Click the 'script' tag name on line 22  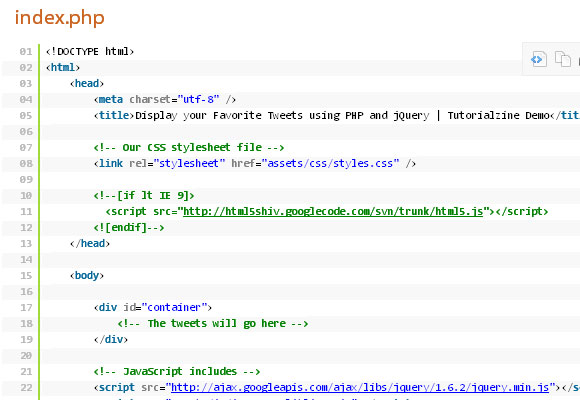117,387
